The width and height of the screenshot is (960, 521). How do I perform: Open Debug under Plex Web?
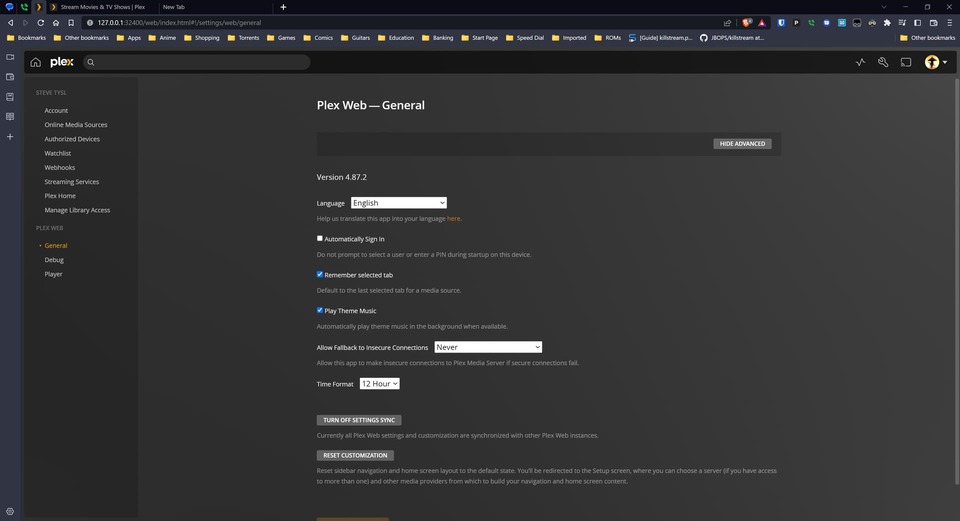pos(54,260)
